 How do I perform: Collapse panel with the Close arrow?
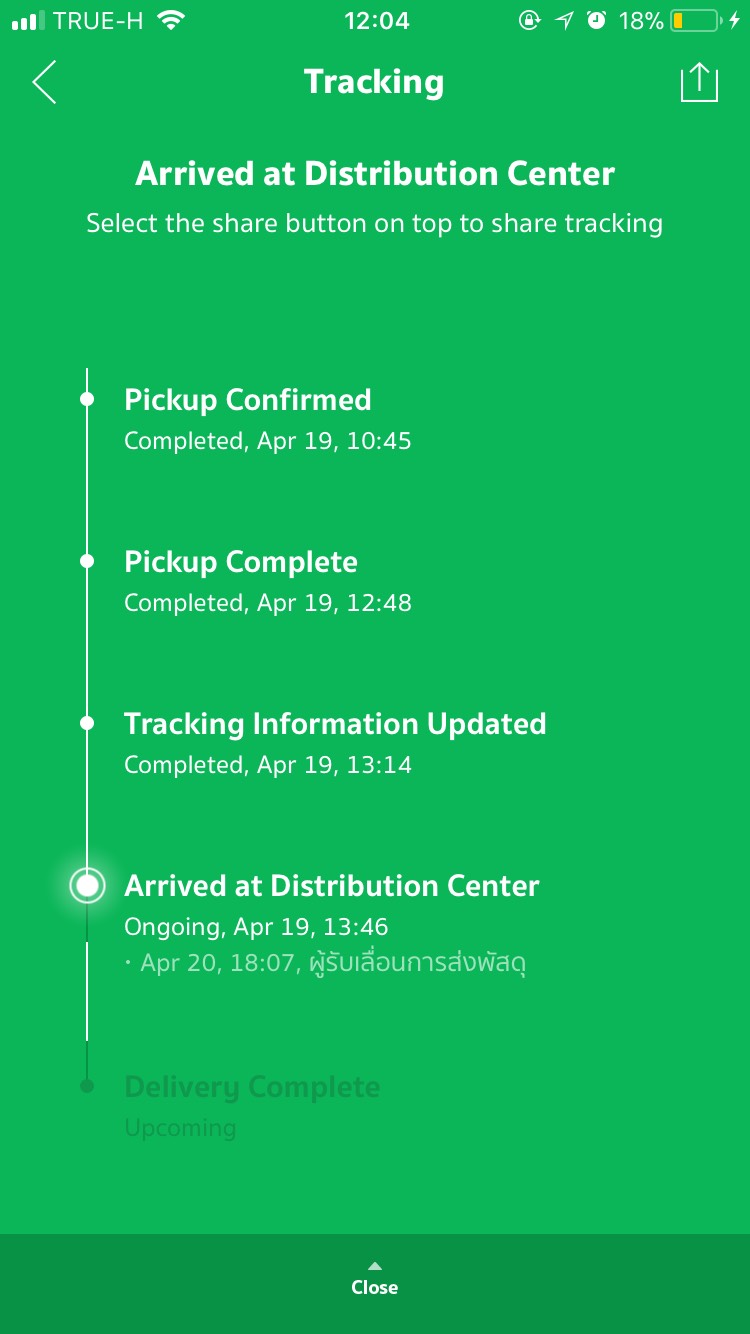[375, 1266]
